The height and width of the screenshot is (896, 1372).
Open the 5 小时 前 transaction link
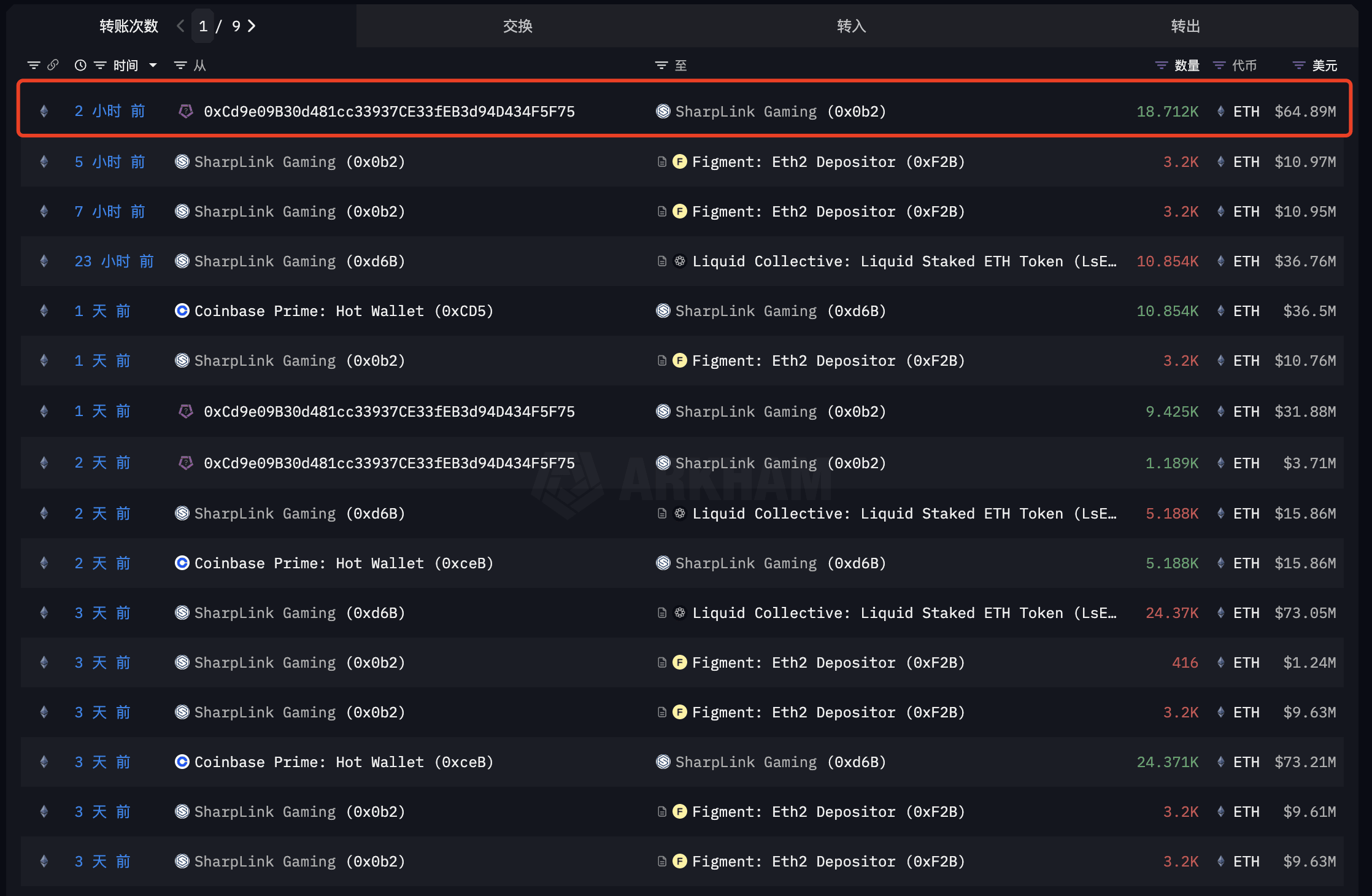tap(110, 161)
